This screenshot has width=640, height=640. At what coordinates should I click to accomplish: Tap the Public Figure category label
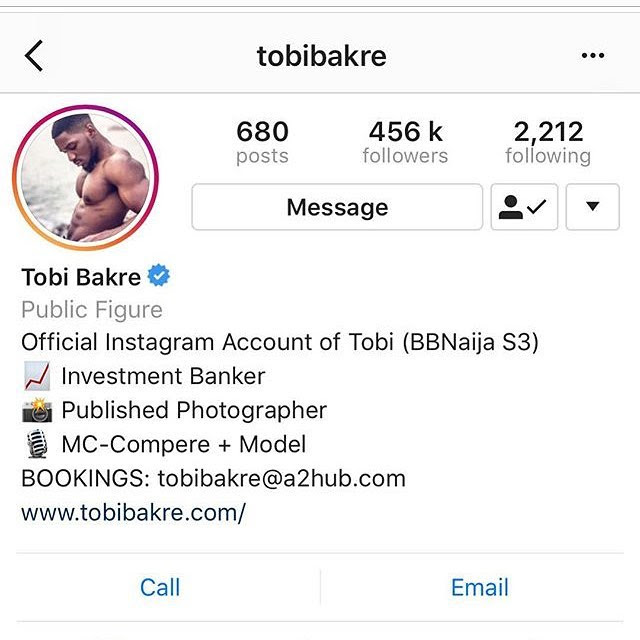click(x=92, y=309)
